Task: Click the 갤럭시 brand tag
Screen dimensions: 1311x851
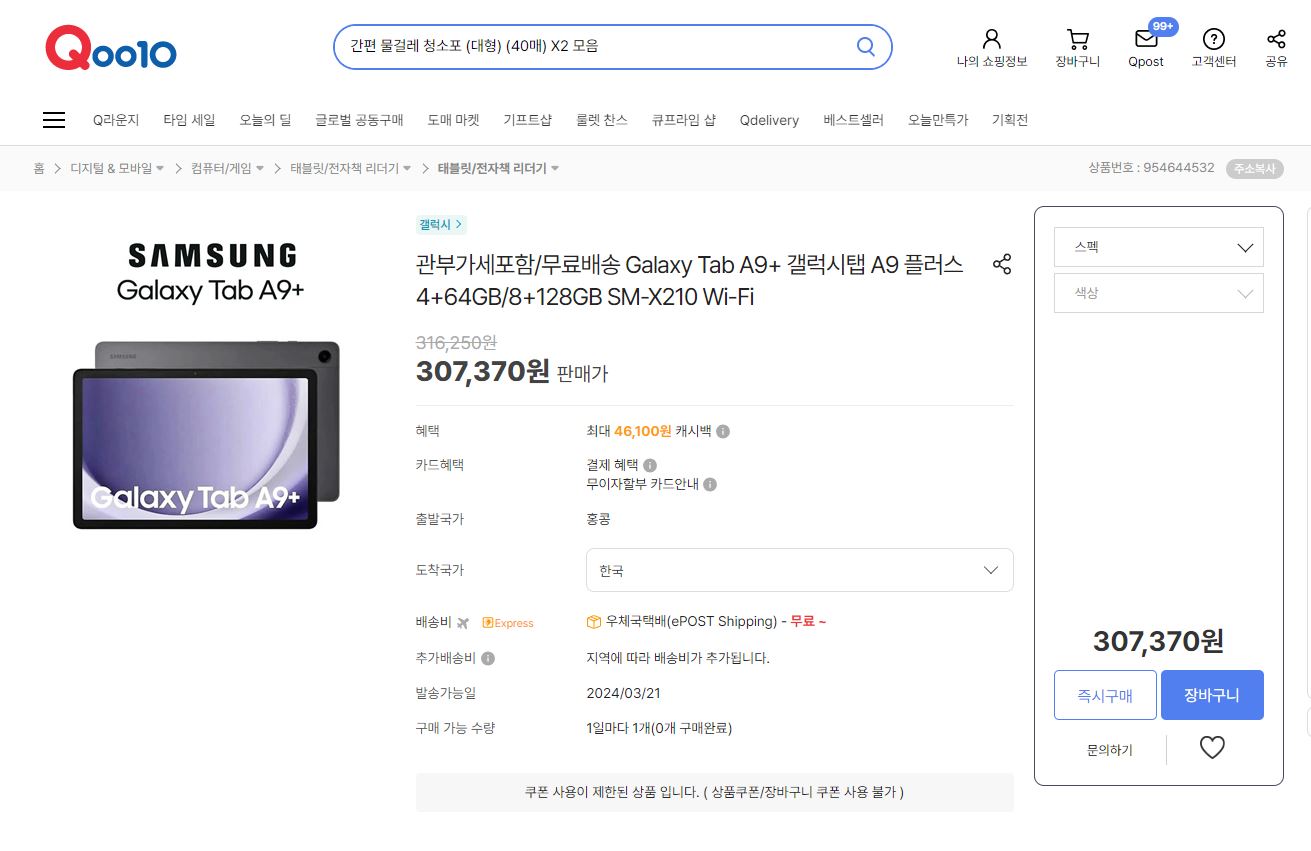Action: (x=441, y=224)
